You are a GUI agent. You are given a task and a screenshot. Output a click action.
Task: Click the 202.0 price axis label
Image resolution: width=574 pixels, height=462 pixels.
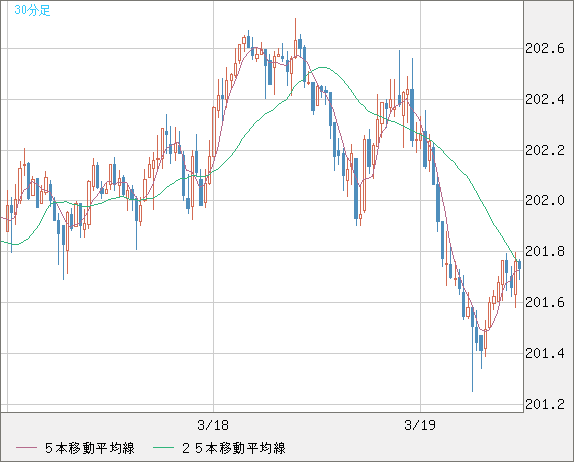tap(545, 201)
